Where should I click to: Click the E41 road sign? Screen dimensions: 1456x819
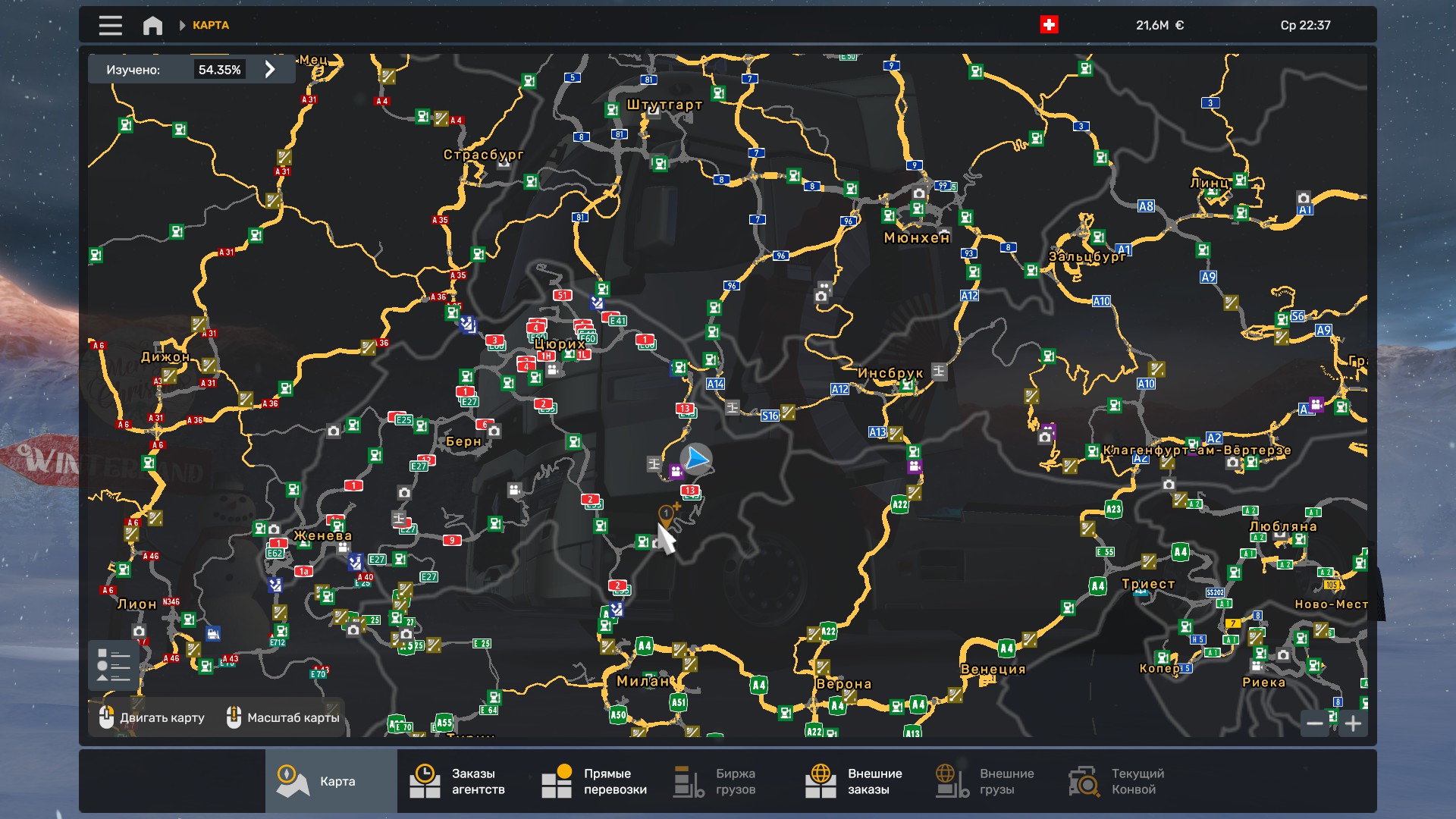click(x=617, y=321)
